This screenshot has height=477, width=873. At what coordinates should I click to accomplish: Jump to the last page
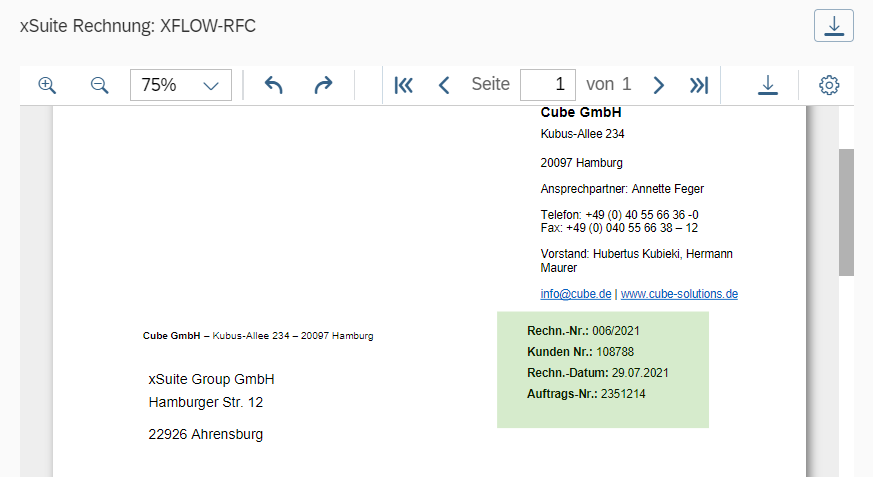[699, 85]
